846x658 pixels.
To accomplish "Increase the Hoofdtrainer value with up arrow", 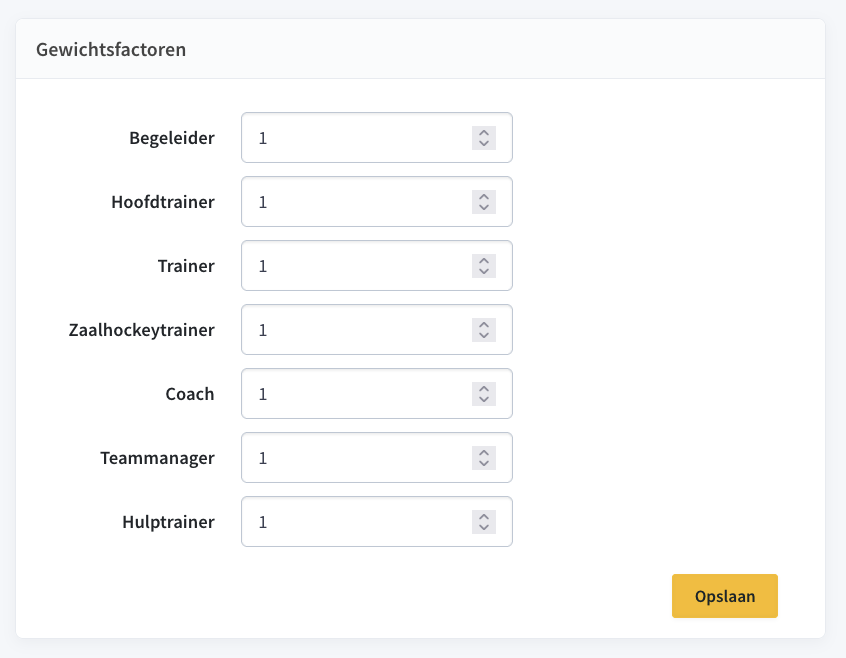I will click(x=484, y=196).
